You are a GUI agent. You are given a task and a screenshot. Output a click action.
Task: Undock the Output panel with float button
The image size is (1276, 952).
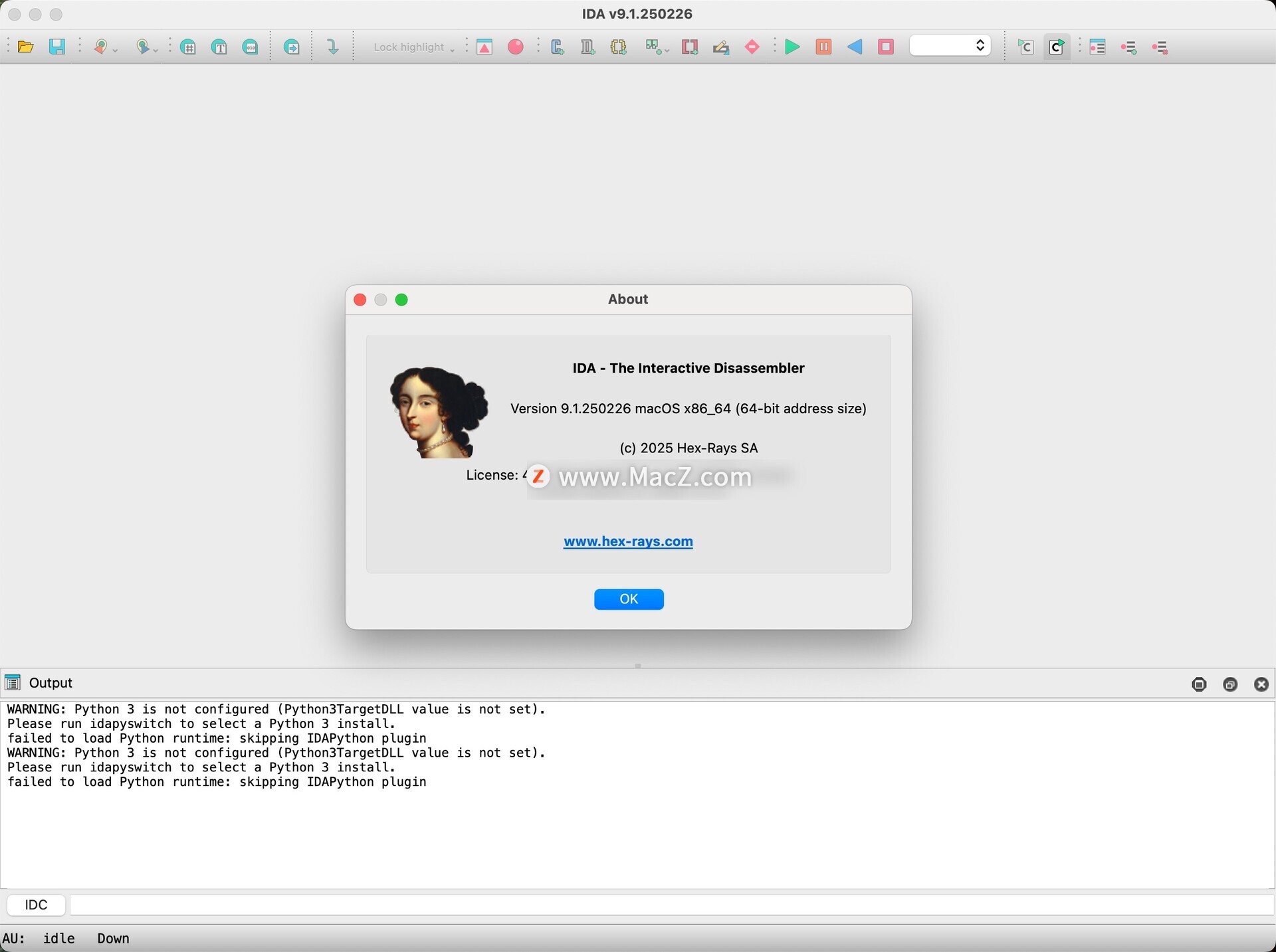click(x=1230, y=684)
